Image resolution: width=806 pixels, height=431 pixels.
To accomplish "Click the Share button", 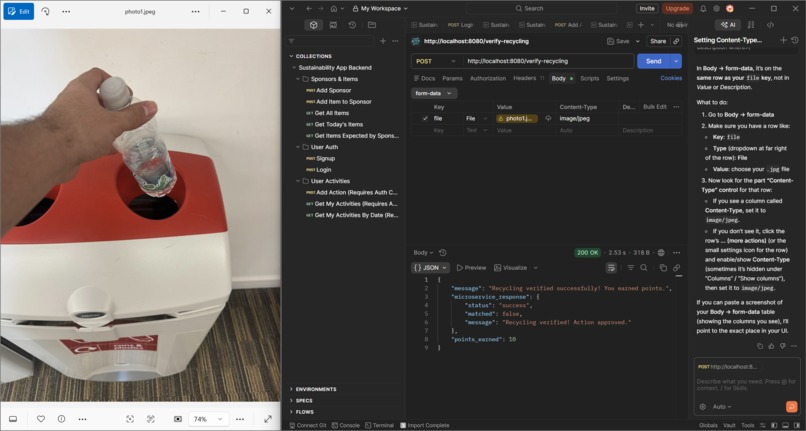I will 658,41.
